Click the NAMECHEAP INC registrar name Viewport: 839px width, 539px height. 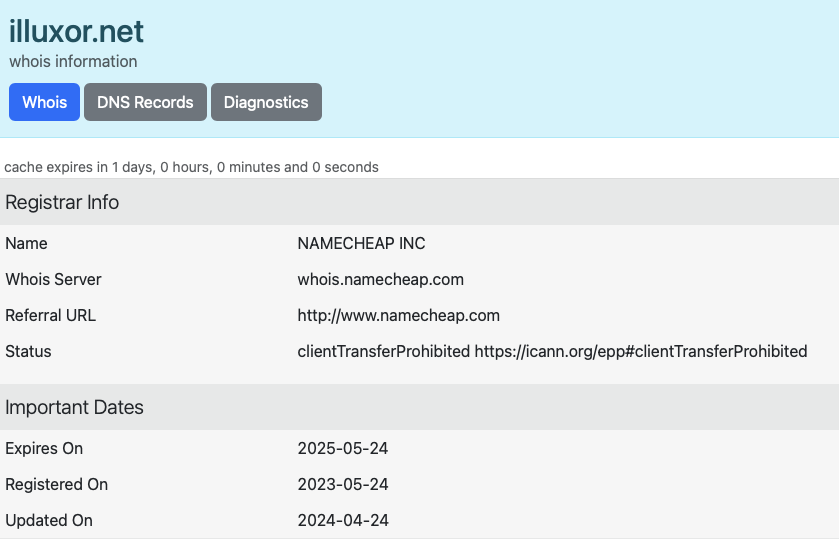[x=361, y=244]
